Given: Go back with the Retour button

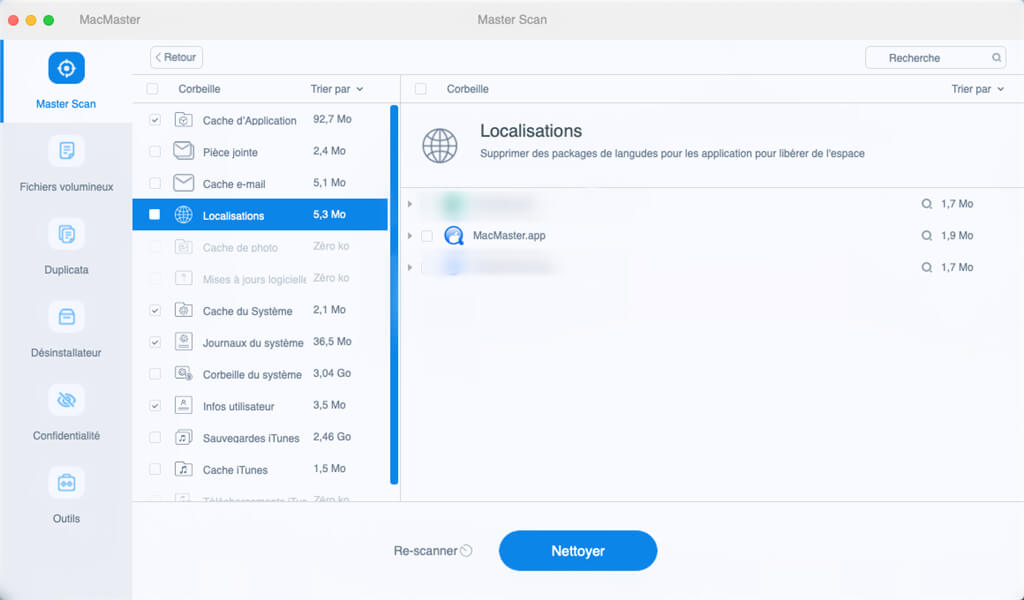Looking at the screenshot, I should (176, 57).
